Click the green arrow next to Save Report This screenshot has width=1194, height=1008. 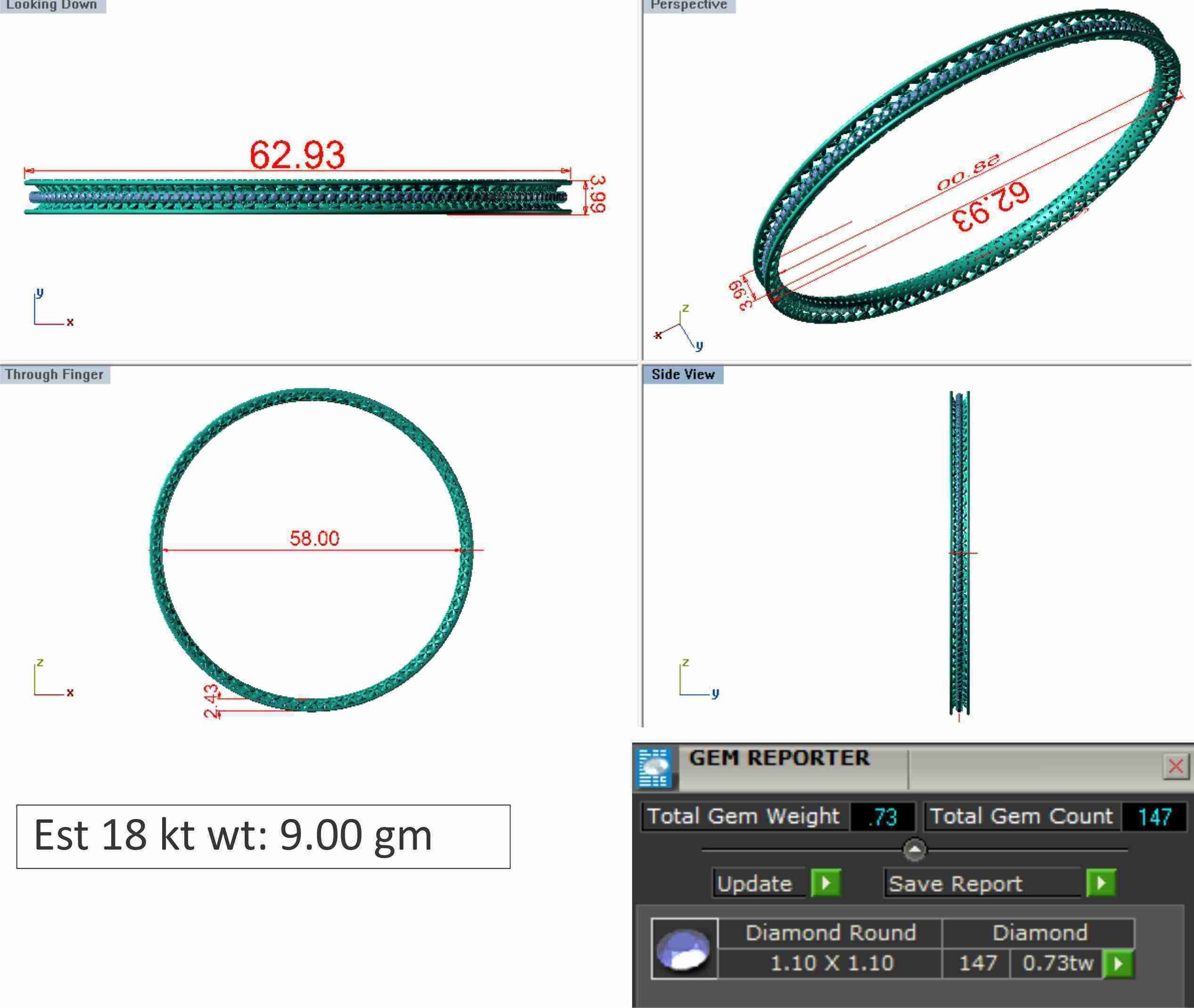point(1101,883)
